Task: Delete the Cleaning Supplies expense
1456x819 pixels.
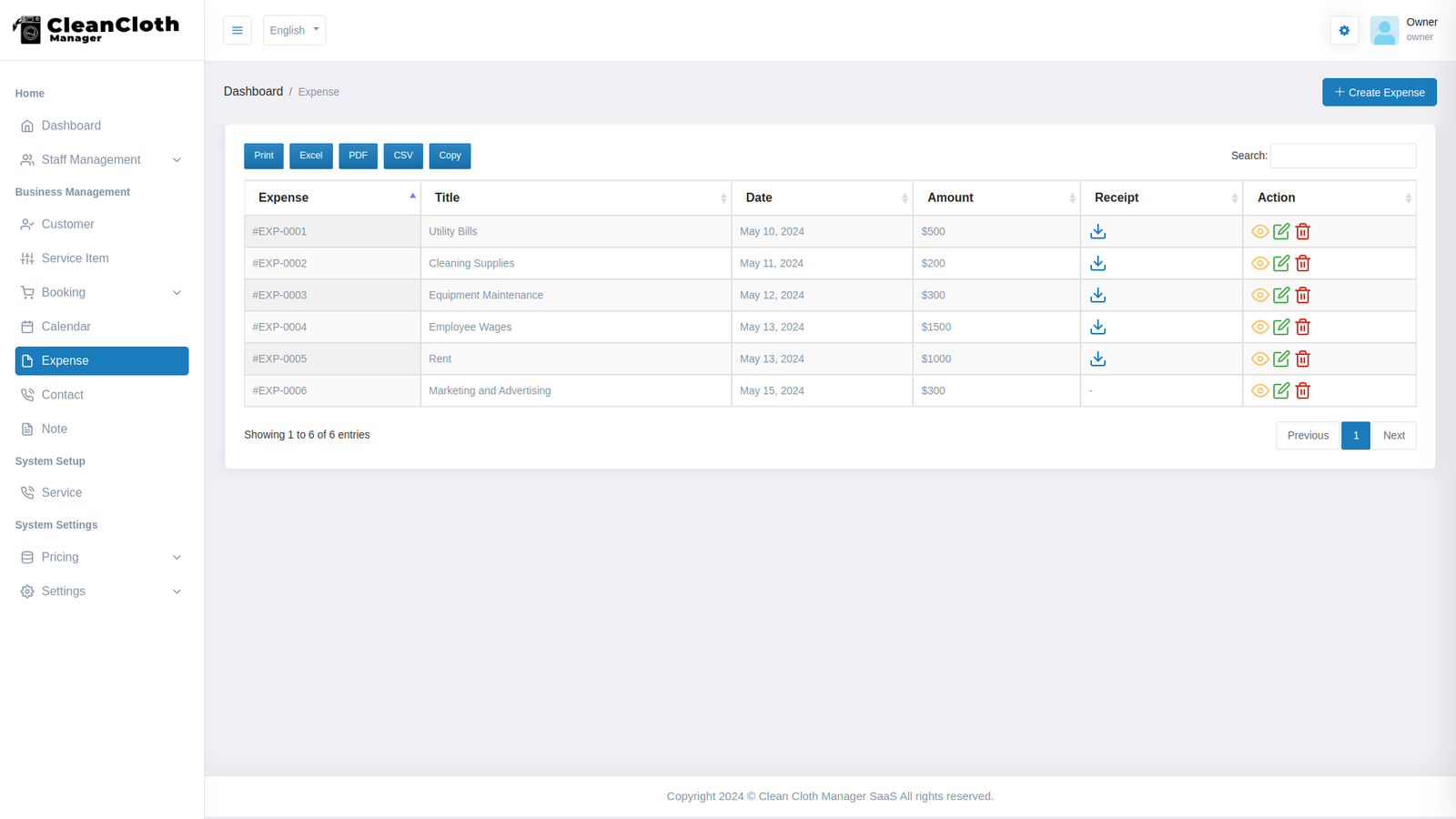Action: [1302, 263]
